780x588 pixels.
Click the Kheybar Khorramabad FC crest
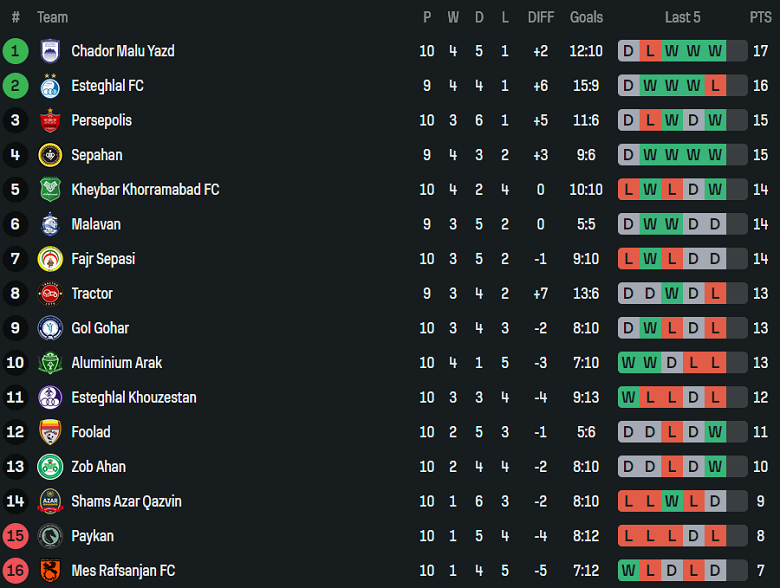pos(50,190)
